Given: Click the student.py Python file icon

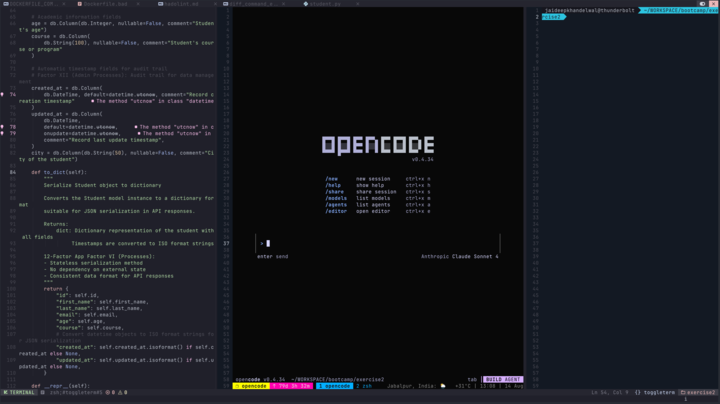Looking at the screenshot, I should tap(306, 4).
